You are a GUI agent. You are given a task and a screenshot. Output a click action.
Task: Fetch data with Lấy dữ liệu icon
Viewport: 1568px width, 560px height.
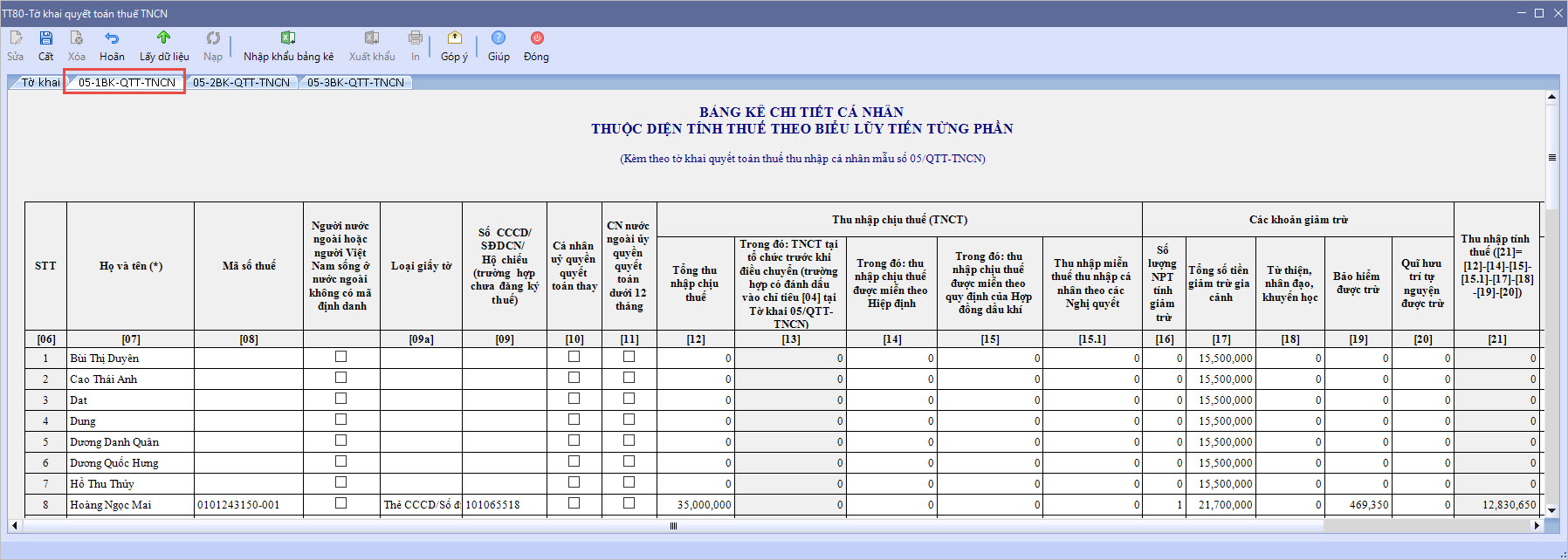(164, 38)
